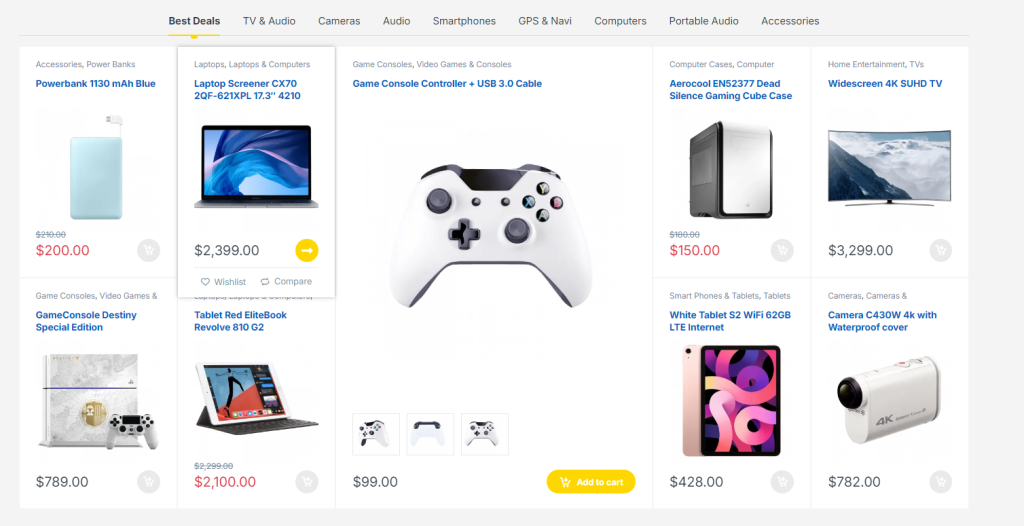Click yellow arrow button on Laptop Screener
The height and width of the screenshot is (526, 1024).
point(307,250)
